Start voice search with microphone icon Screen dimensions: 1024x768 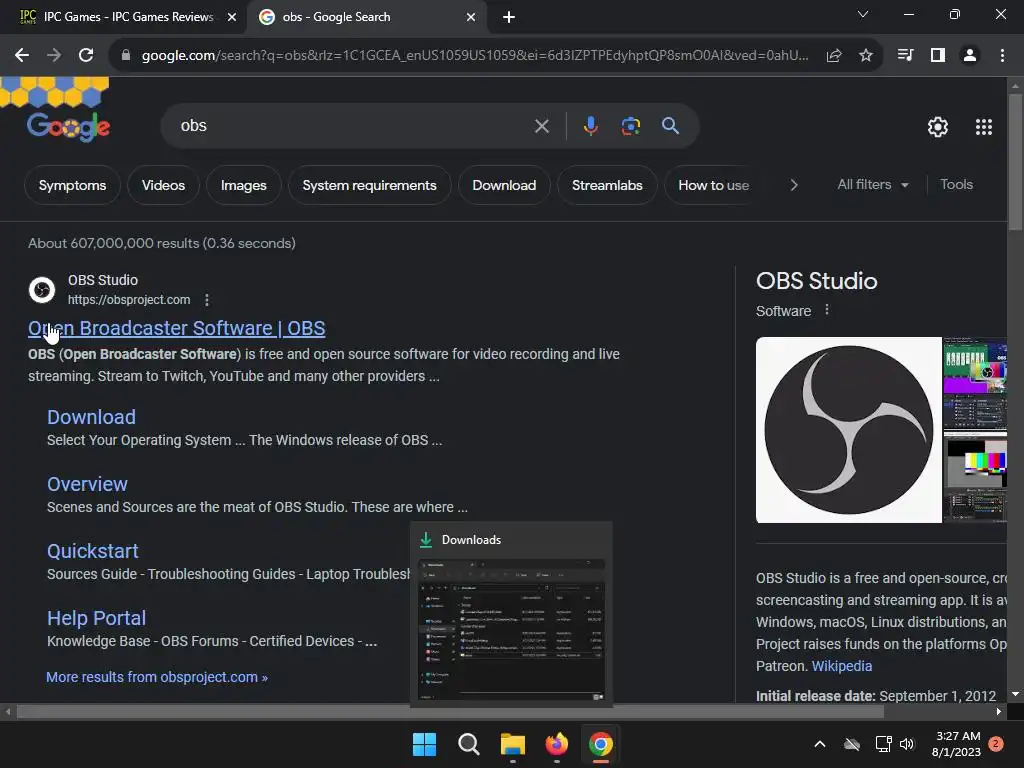[x=590, y=126]
